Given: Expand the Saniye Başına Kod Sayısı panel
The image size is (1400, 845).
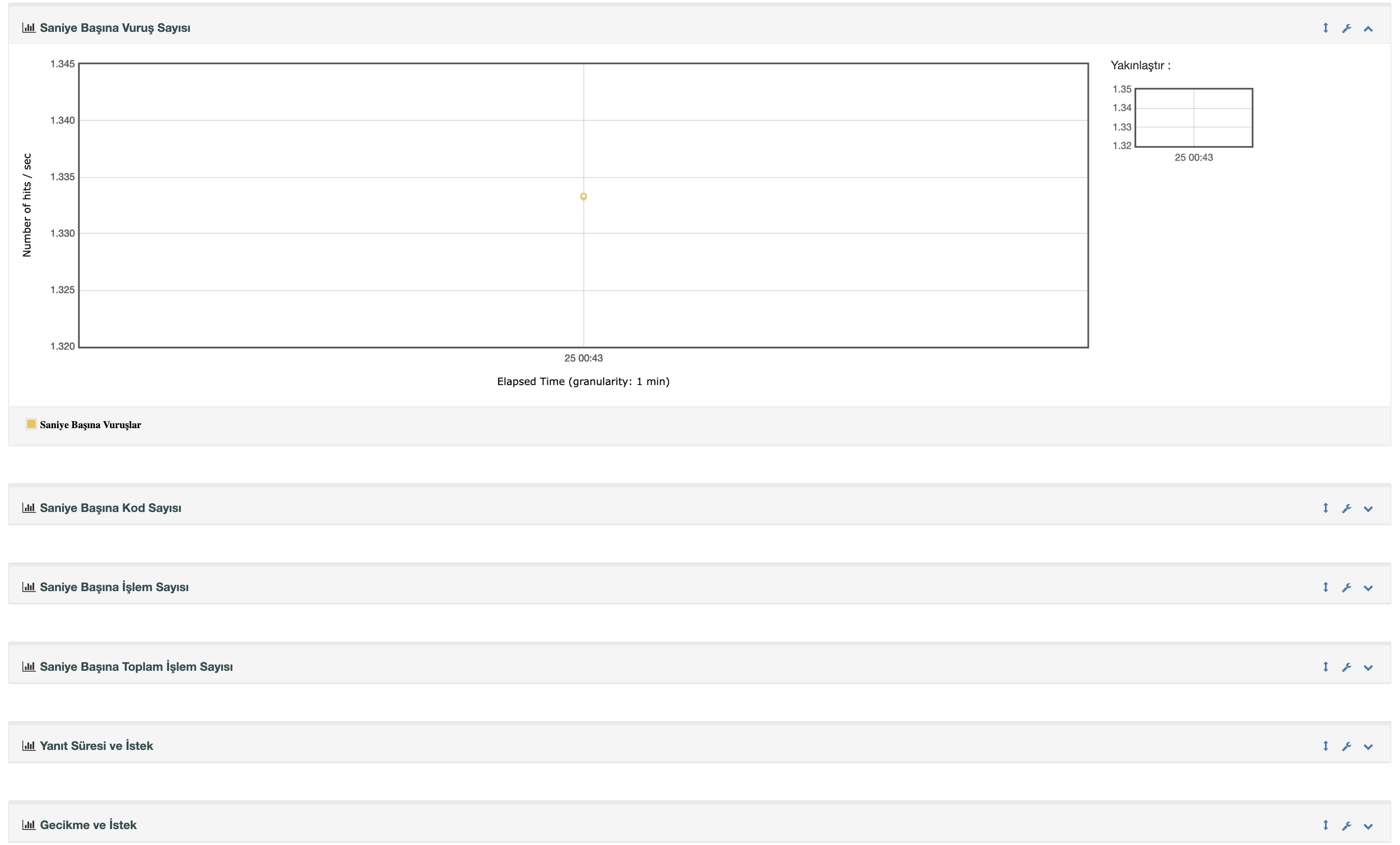Looking at the screenshot, I should pos(1368,509).
